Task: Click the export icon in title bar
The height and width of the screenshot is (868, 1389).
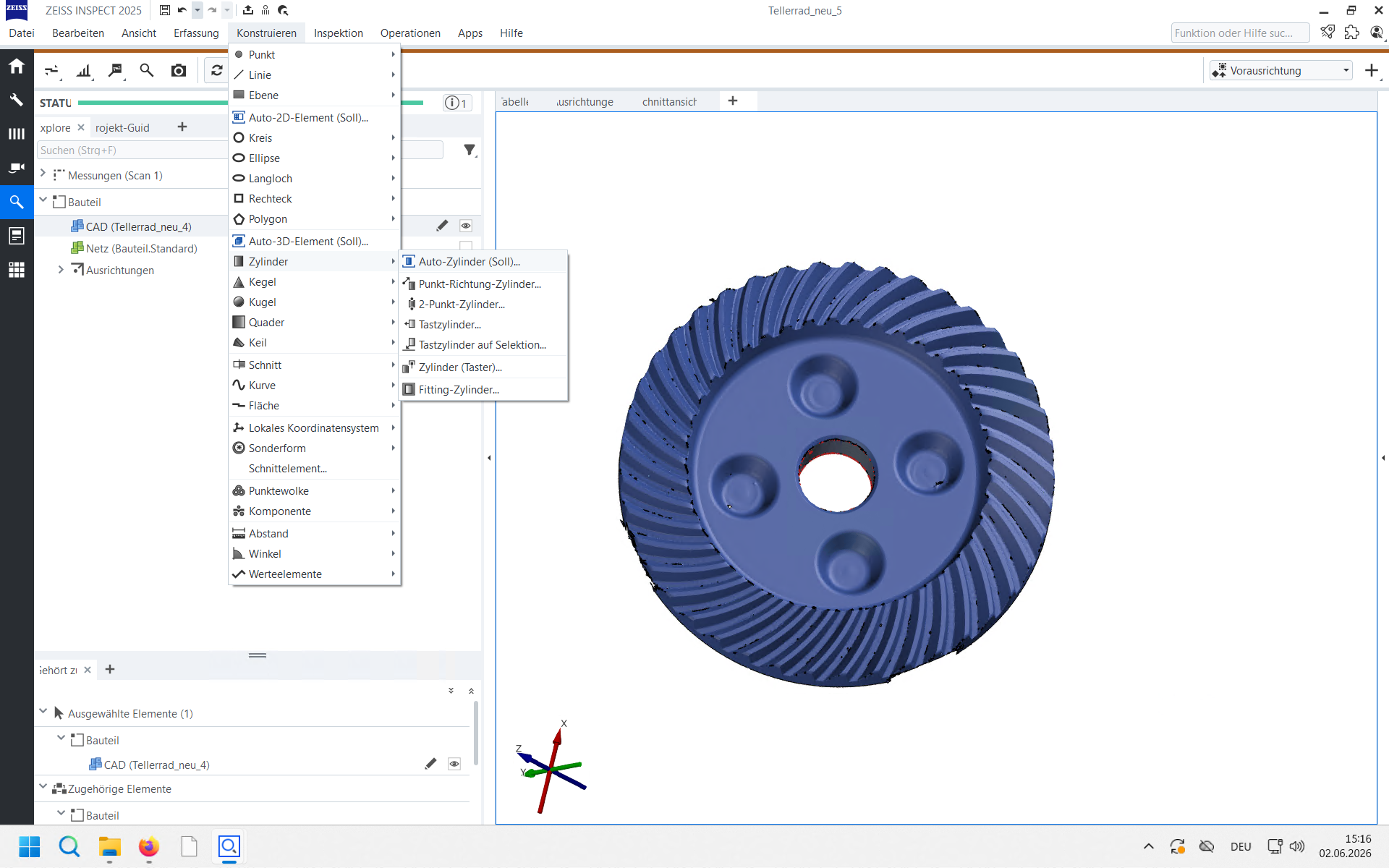Action: point(248,10)
